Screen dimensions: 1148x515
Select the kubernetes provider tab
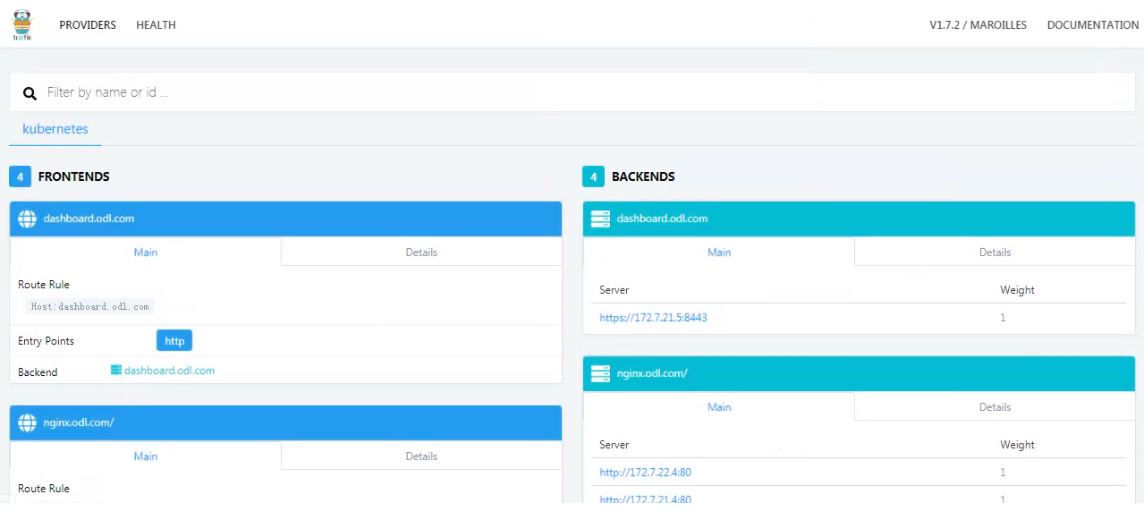click(55, 129)
